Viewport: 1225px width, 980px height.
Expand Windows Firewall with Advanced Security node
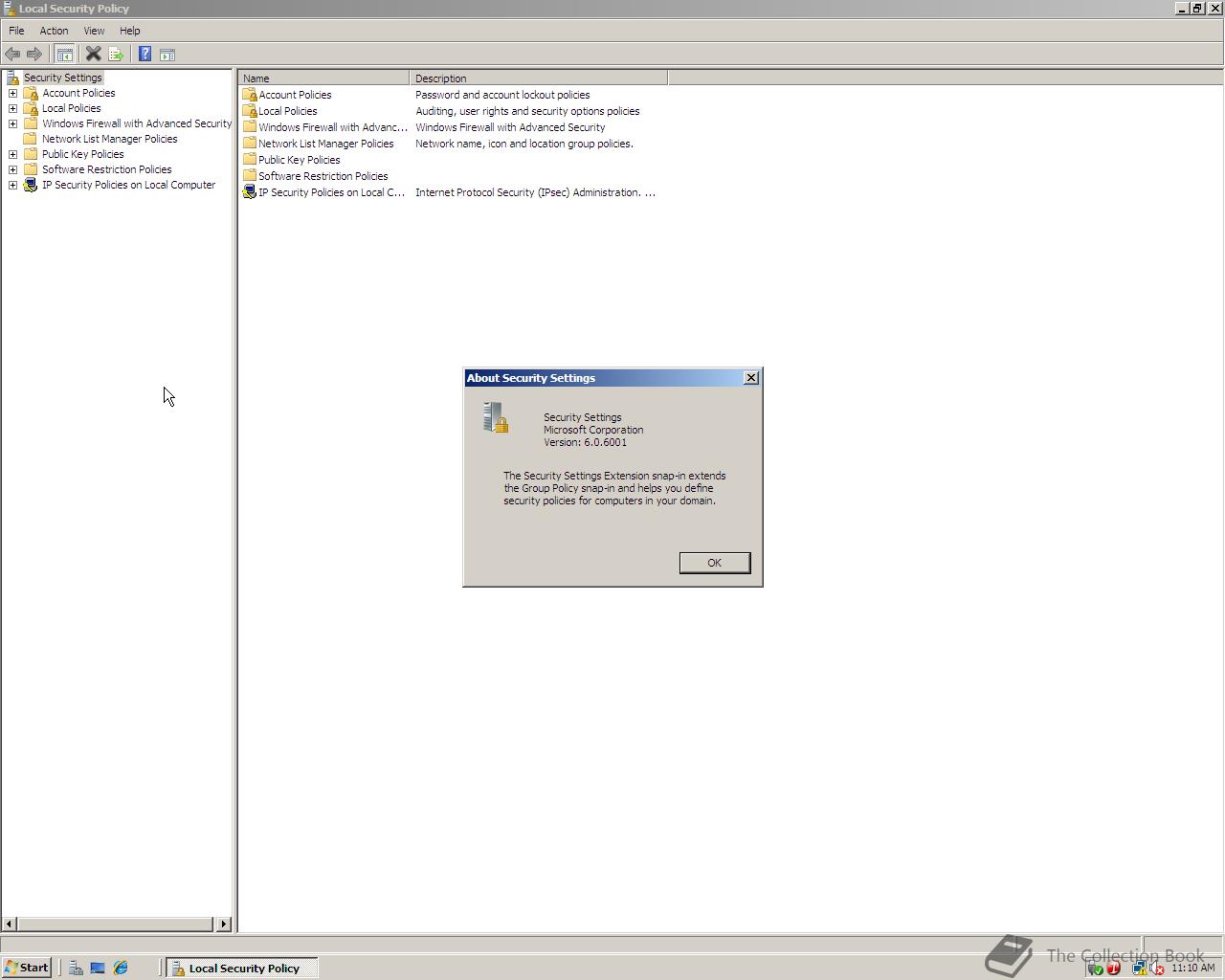pyautogui.click(x=12, y=123)
